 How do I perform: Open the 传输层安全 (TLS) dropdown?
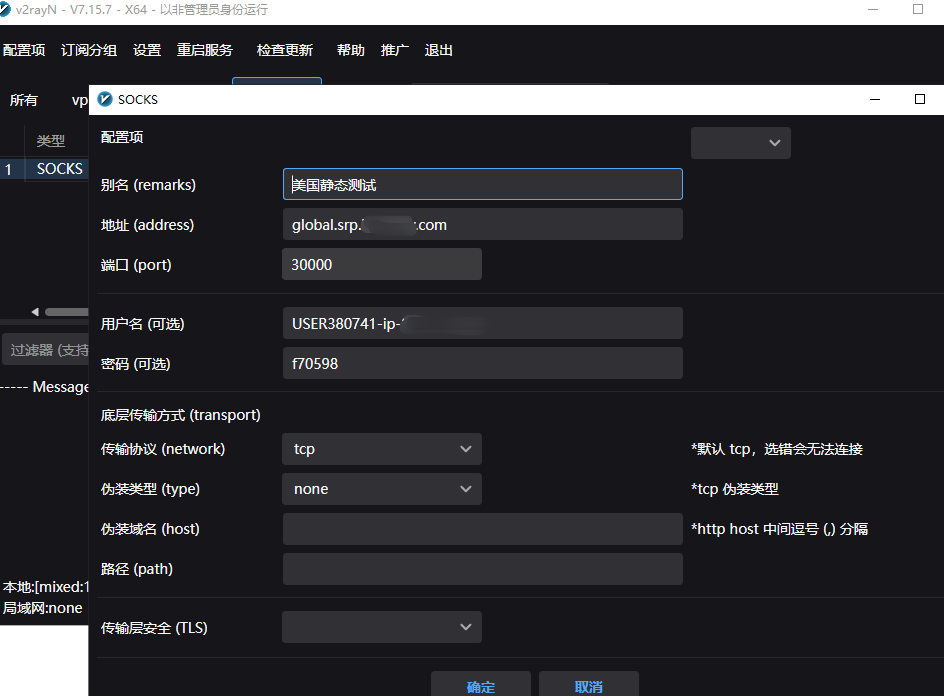(382, 627)
